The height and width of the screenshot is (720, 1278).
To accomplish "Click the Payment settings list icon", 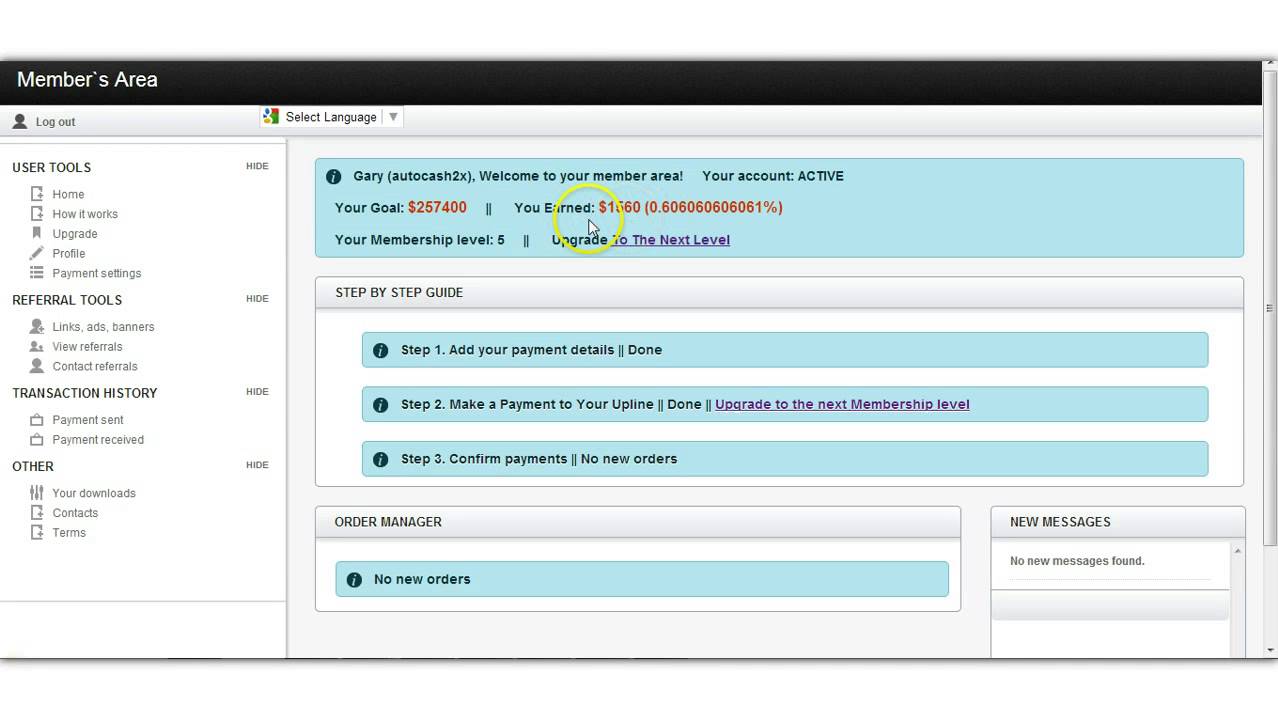I will (37, 273).
